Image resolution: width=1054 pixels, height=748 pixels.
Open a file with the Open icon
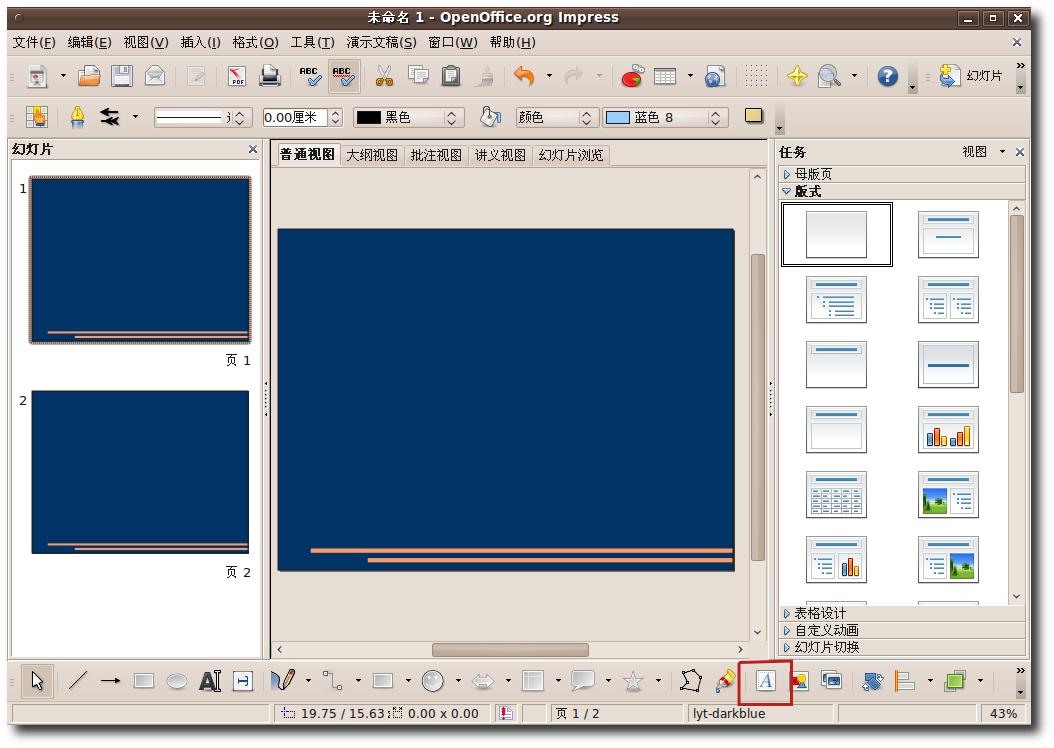pyautogui.click(x=89, y=76)
